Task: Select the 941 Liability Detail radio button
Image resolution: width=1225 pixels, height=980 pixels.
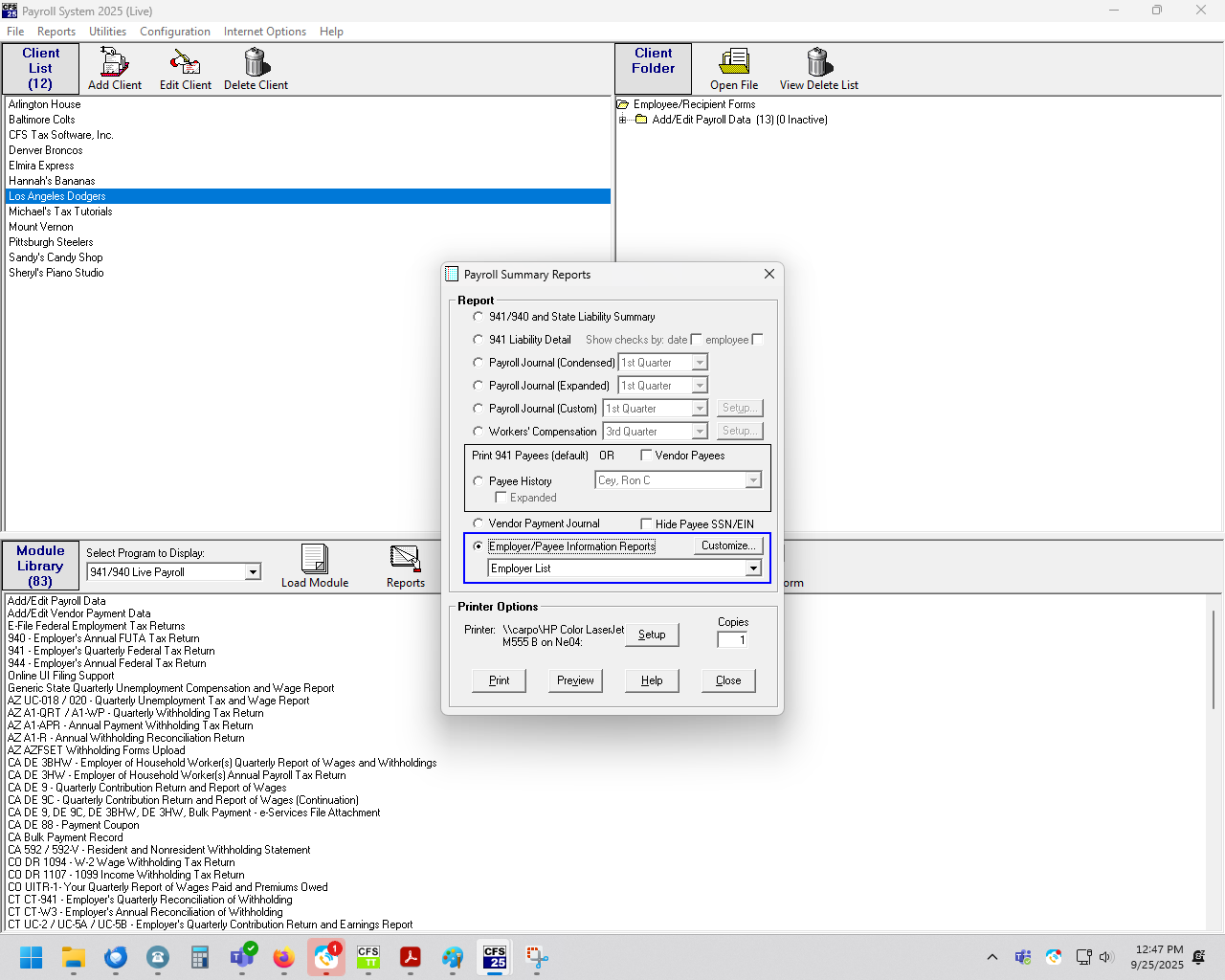Action: [x=479, y=340]
